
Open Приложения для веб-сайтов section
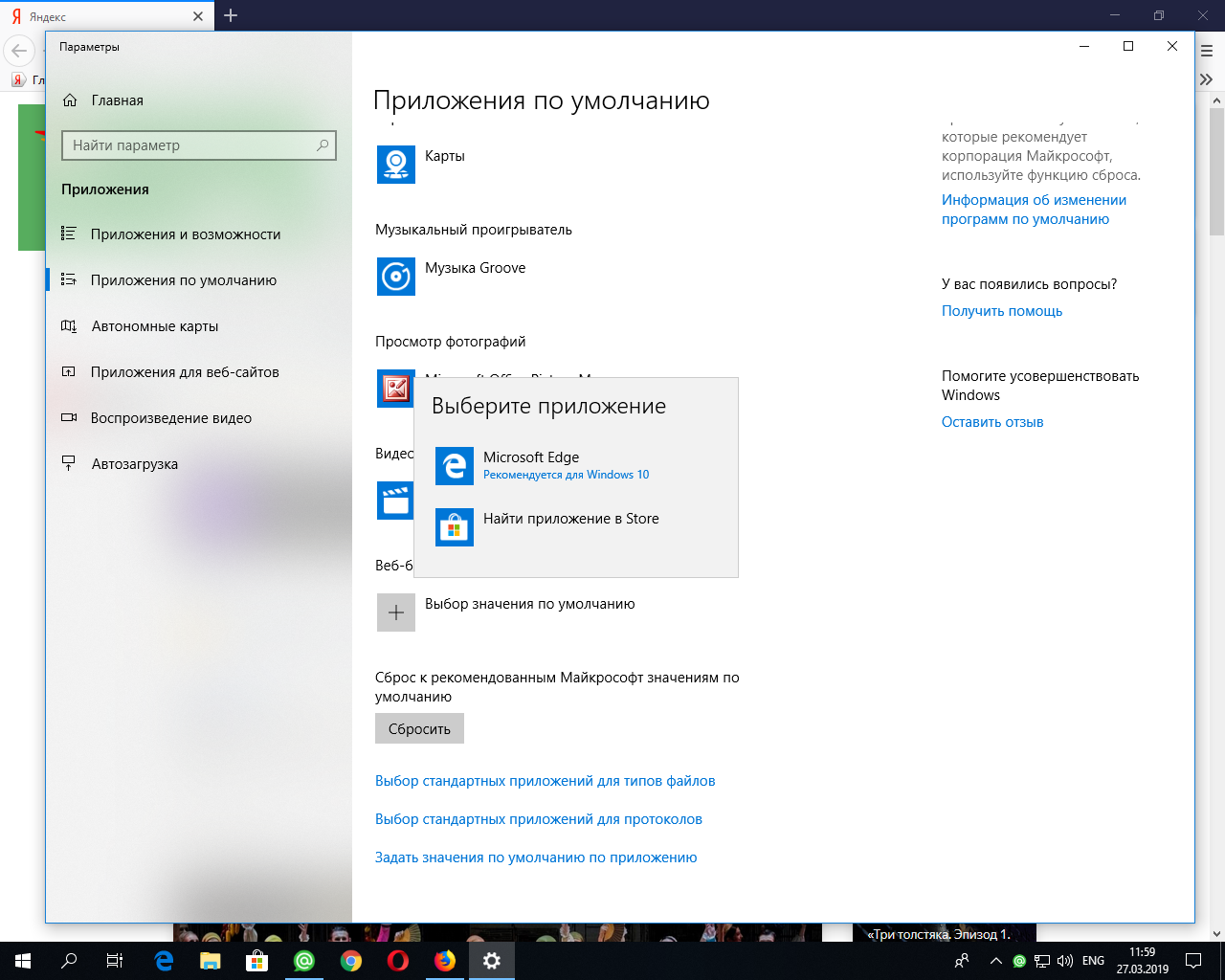[x=199, y=372]
